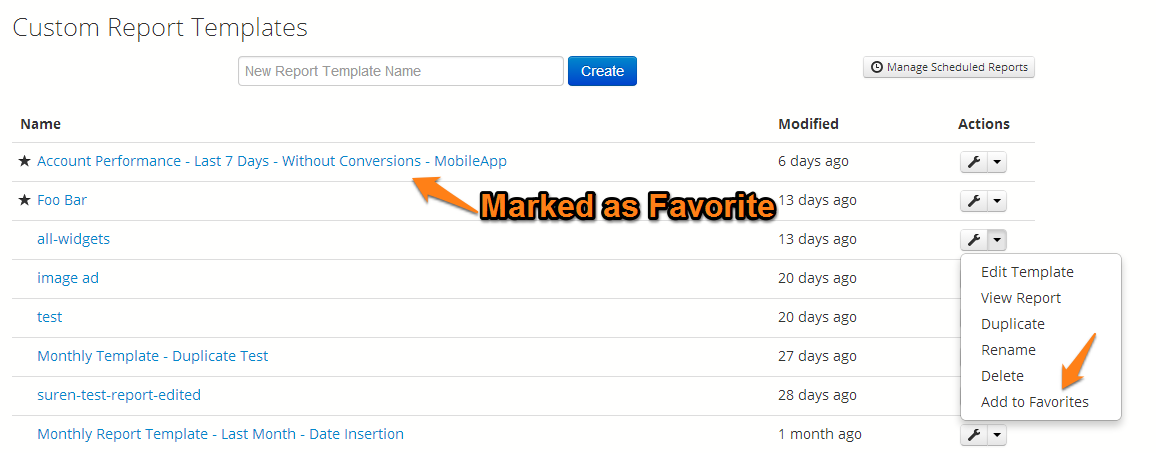Viewport: 1156px width, 453px height.
Task: Open the suren-test-report-edited template link
Action: pyautogui.click(x=119, y=395)
